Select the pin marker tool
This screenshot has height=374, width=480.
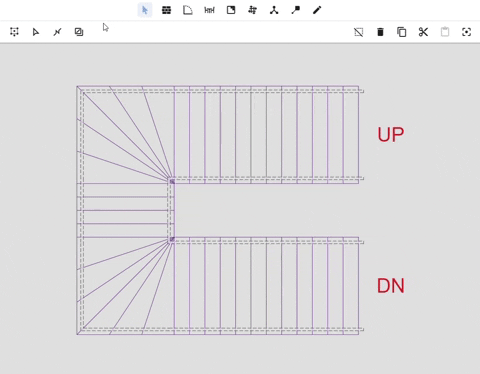(x=295, y=10)
